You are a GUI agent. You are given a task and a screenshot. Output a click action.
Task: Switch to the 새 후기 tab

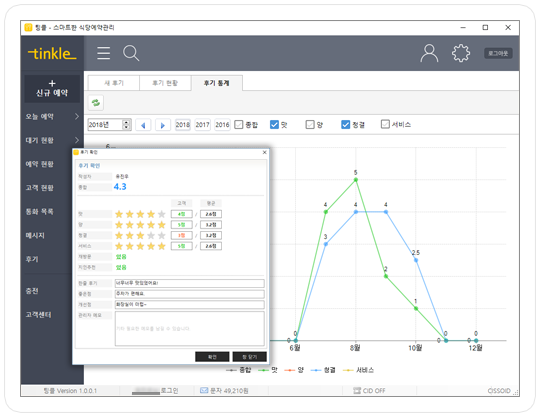[x=114, y=83]
